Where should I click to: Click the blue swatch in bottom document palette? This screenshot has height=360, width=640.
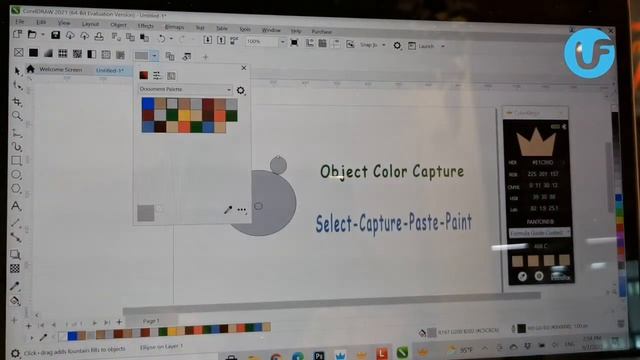[x=72, y=336]
